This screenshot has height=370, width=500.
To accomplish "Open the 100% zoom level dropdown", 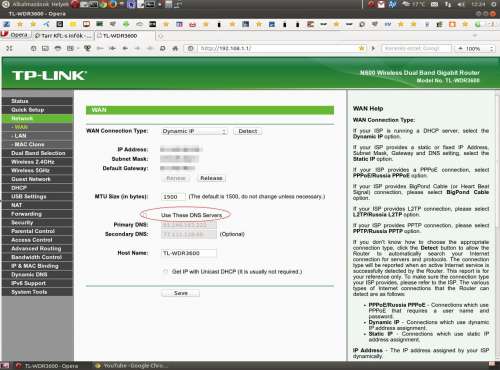I will (x=475, y=48).
